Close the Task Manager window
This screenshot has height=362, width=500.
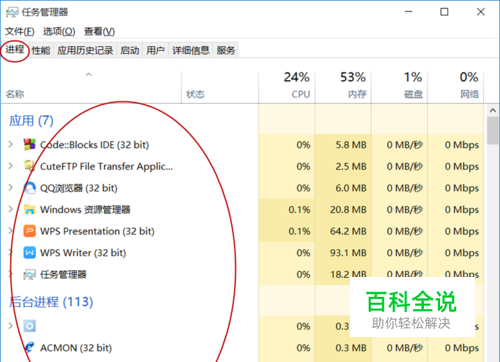pyautogui.click(x=480, y=12)
